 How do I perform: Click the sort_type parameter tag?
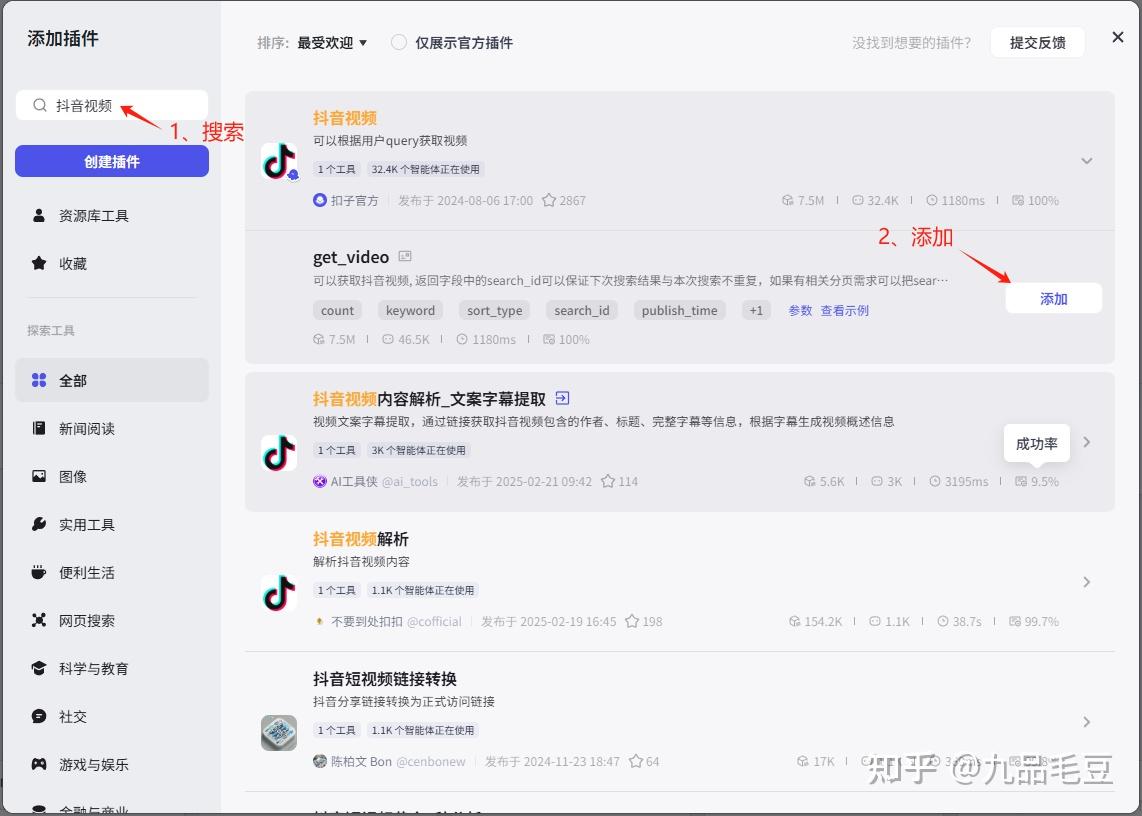495,310
